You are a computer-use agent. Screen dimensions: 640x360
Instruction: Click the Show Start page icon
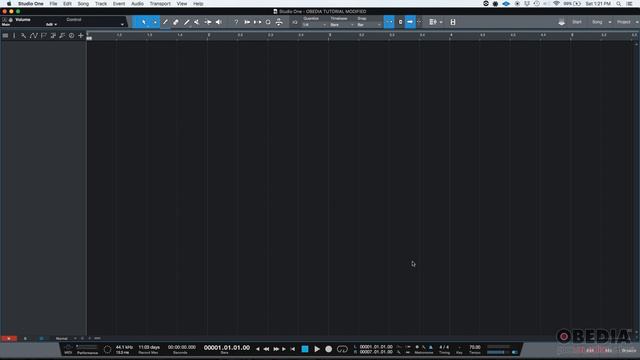562,22
